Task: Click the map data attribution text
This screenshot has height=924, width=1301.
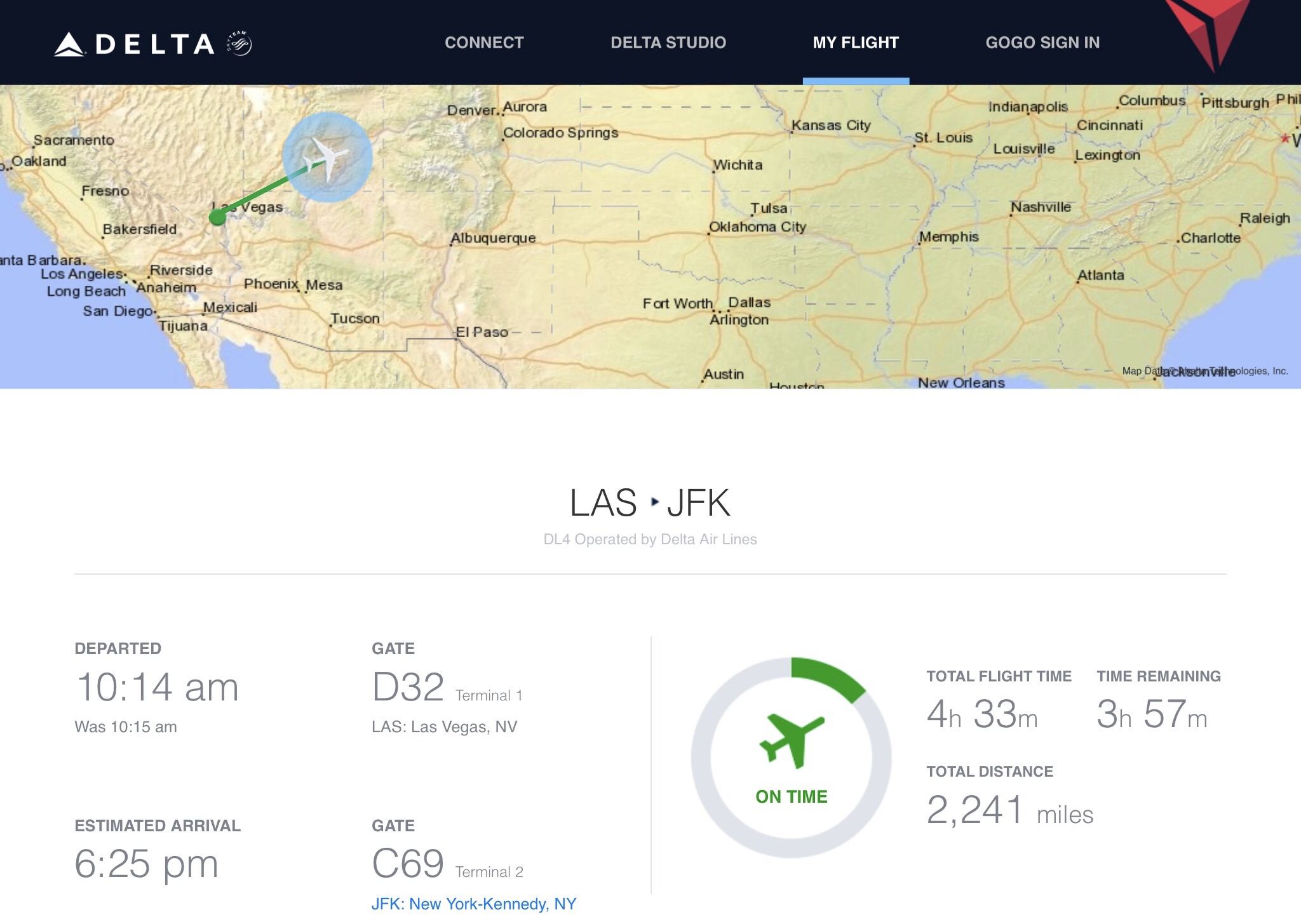Action: tap(1204, 371)
